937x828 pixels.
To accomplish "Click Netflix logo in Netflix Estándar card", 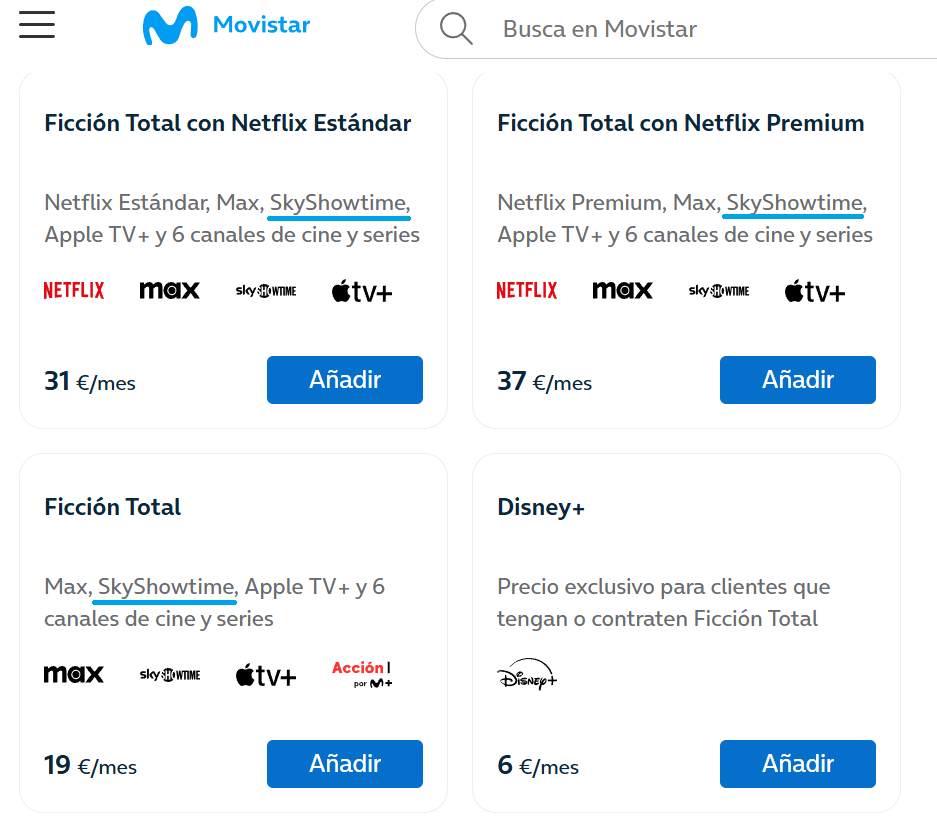I will 74,291.
